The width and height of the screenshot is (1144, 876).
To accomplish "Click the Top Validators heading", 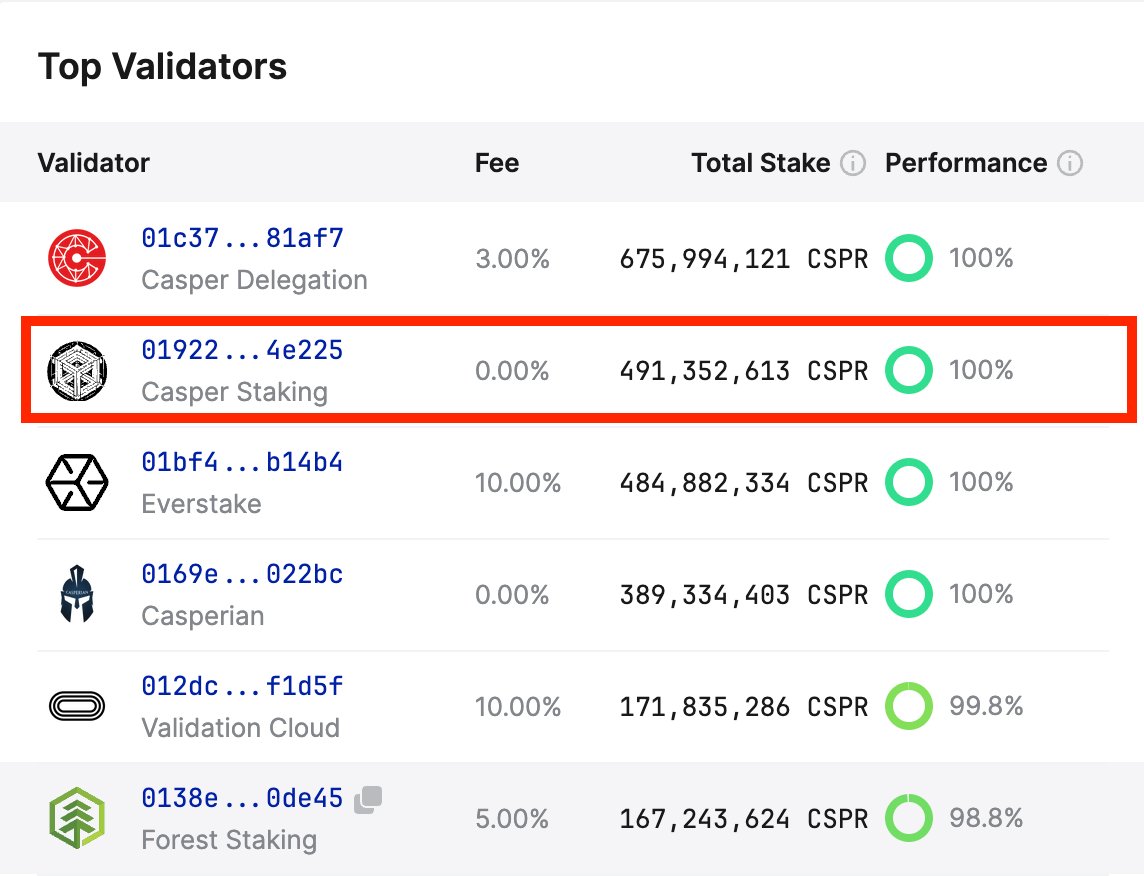I will coord(162,66).
